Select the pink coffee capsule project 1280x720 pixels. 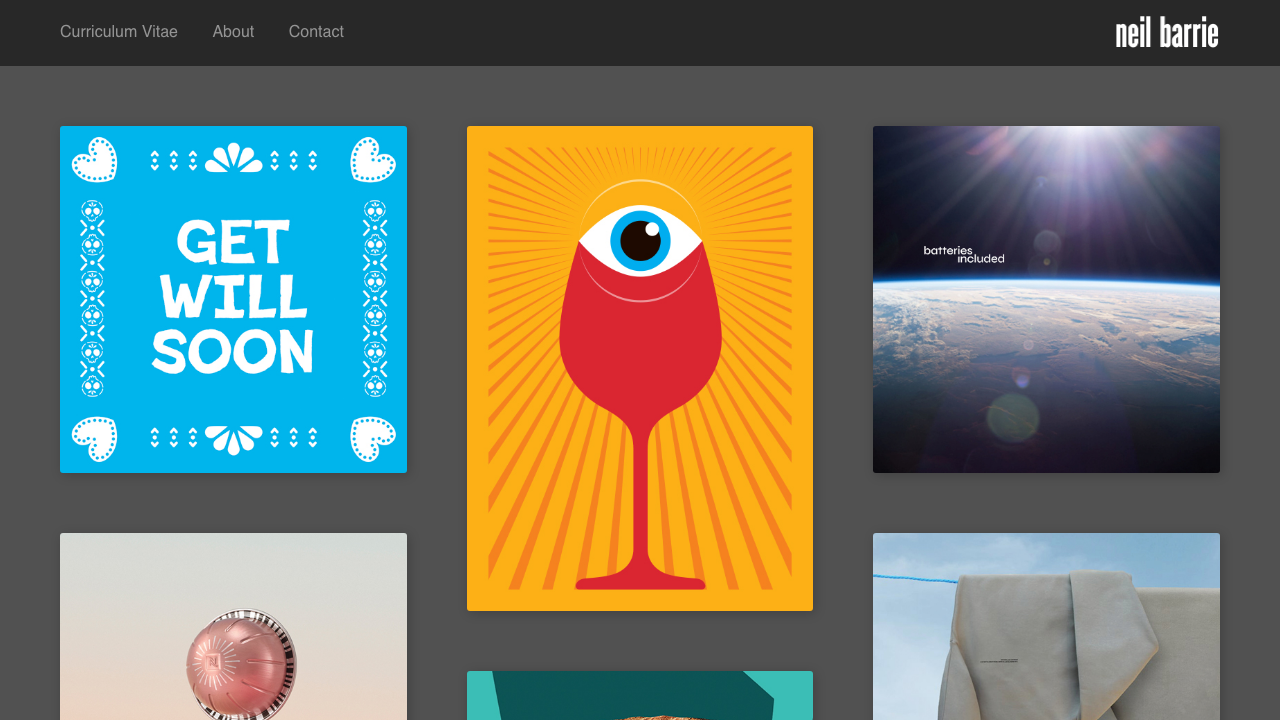click(233, 626)
